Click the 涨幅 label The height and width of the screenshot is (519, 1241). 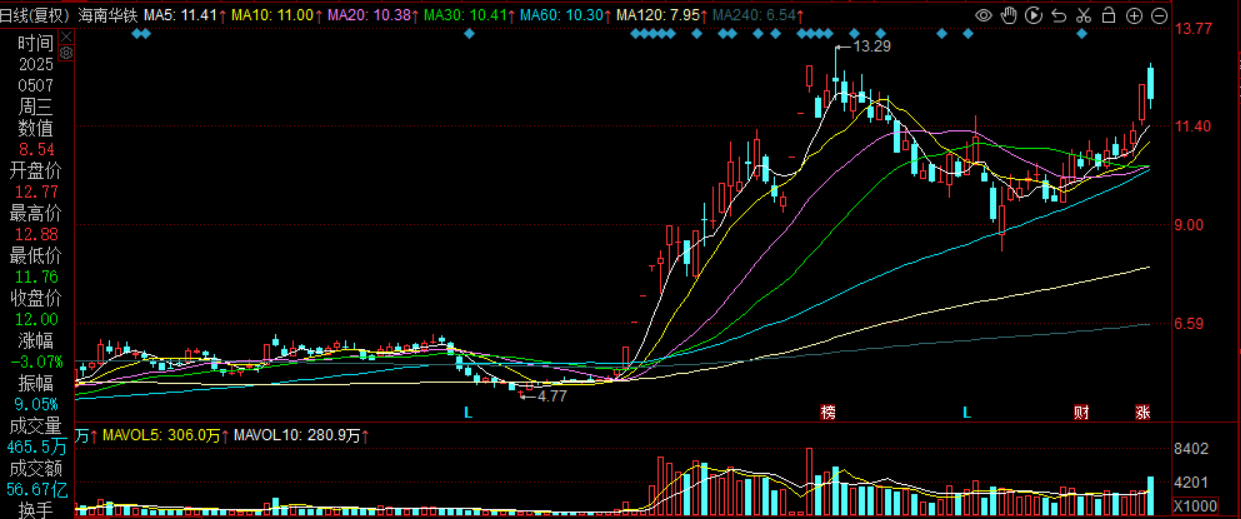pos(35,340)
